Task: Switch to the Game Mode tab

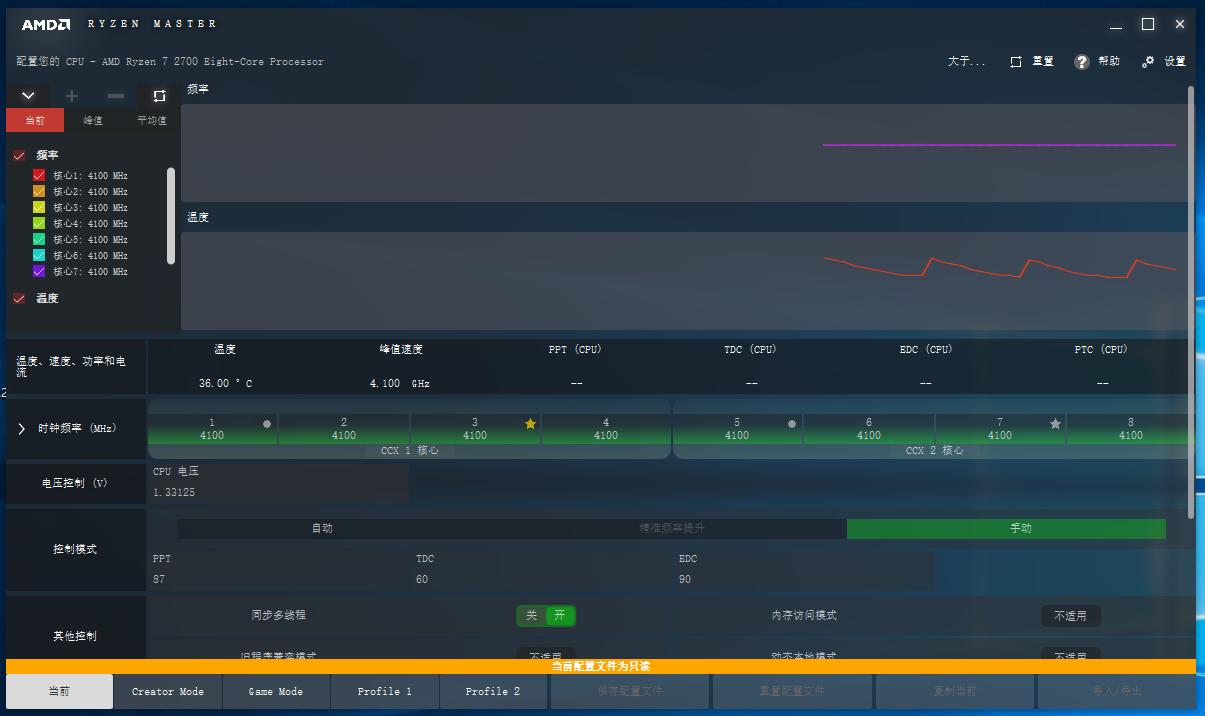Action: 275,691
